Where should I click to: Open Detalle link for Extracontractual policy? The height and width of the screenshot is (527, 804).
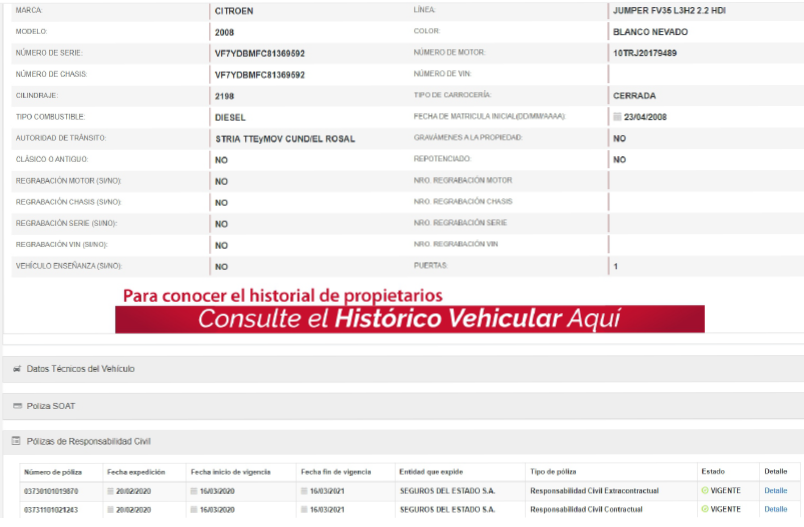pyautogui.click(x=775, y=491)
